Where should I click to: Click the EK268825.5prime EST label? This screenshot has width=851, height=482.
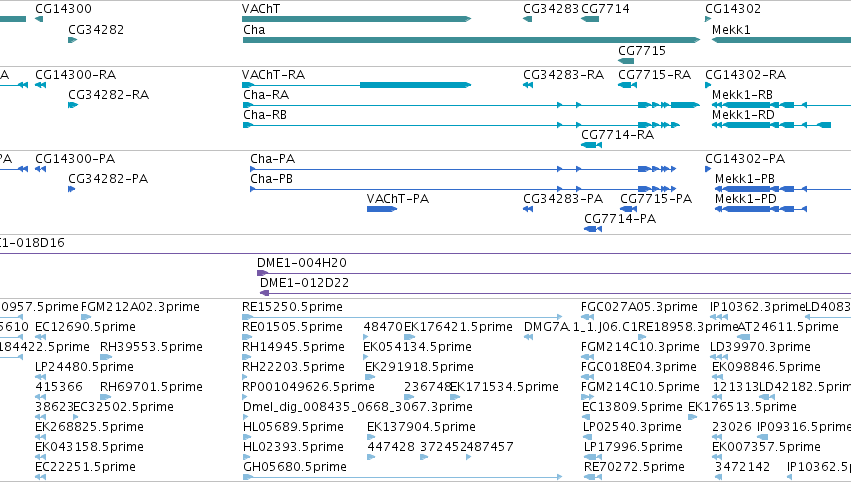[90, 427]
